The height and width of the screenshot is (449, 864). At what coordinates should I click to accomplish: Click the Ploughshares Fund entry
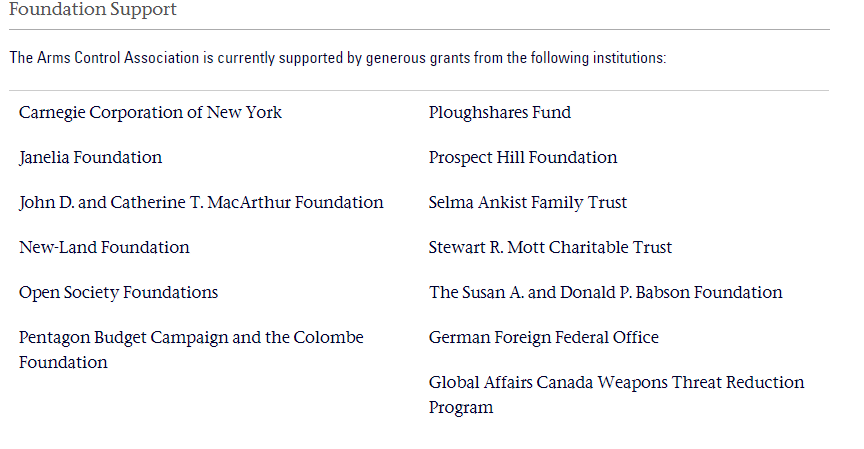[500, 112]
